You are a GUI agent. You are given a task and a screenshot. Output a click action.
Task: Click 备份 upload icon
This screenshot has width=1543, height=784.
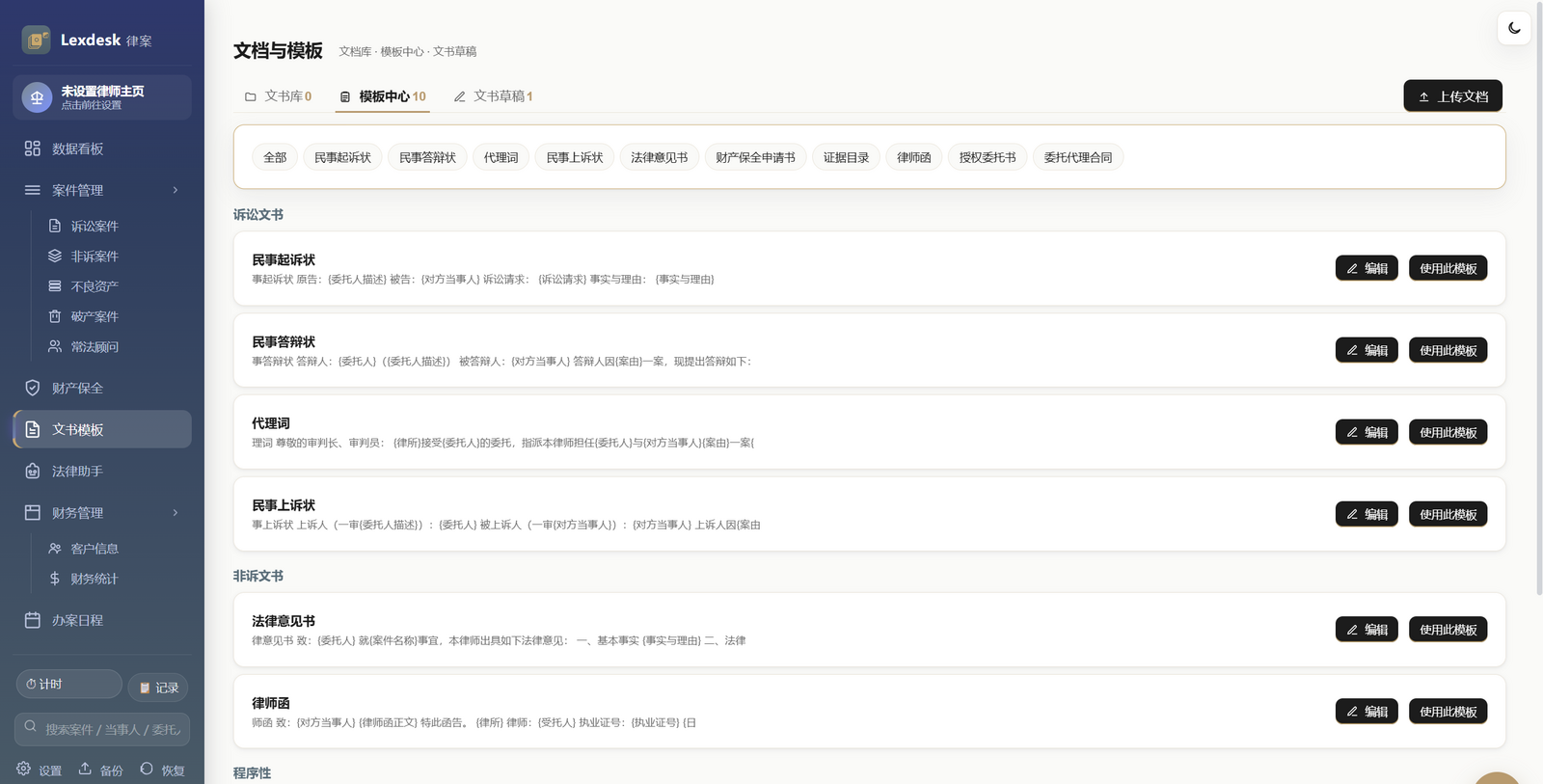(85, 769)
